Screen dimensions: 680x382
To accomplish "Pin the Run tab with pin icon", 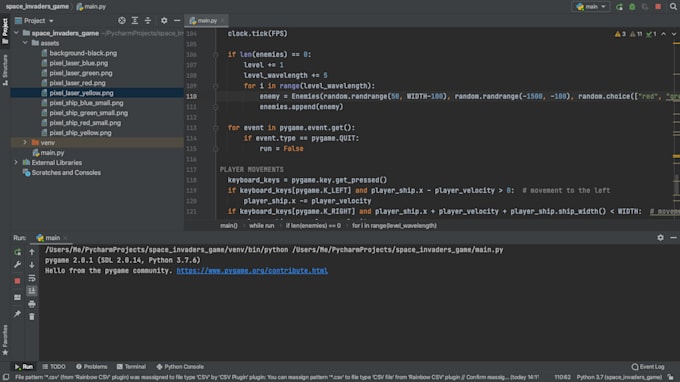I will click(x=17, y=313).
